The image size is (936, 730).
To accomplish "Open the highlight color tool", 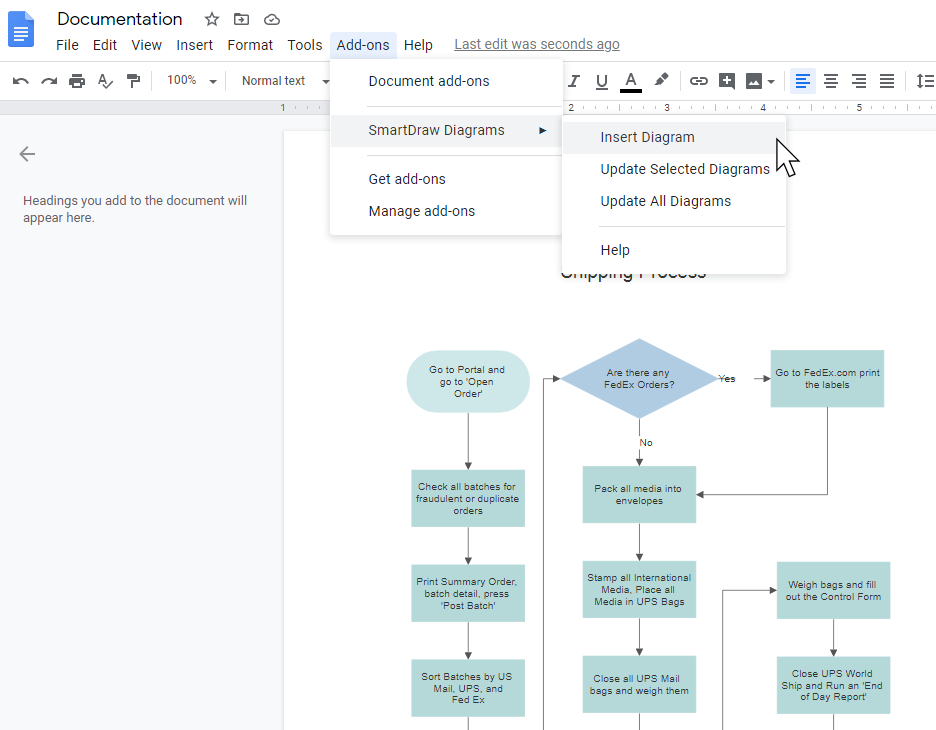I will (x=661, y=80).
